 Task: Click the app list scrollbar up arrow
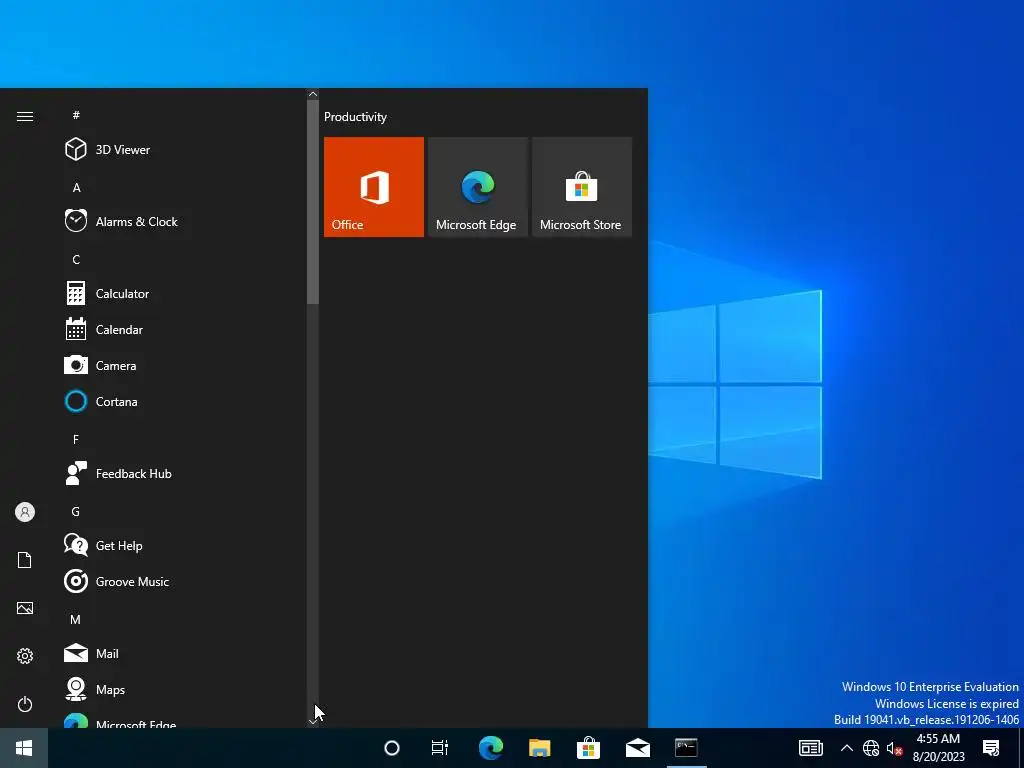[313, 94]
